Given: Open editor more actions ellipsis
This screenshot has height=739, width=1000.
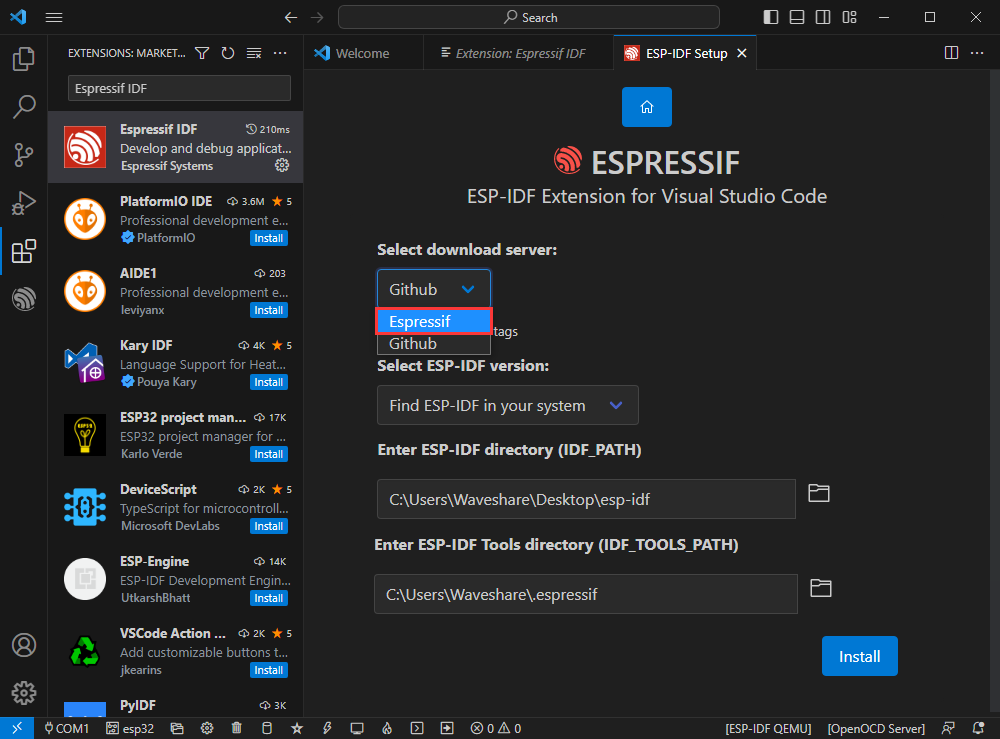Looking at the screenshot, I should 977,53.
